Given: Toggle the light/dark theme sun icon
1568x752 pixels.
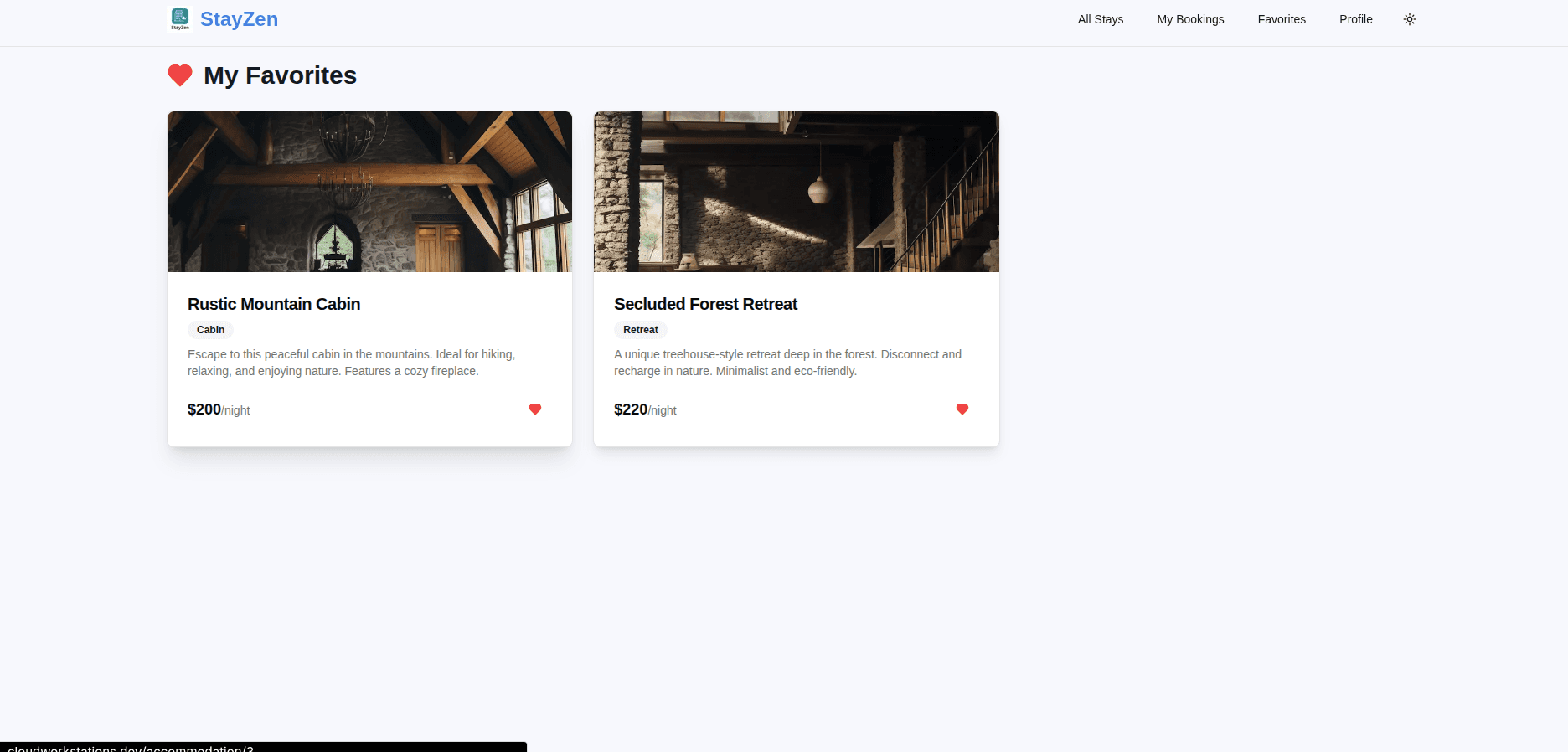Looking at the screenshot, I should [1410, 19].
